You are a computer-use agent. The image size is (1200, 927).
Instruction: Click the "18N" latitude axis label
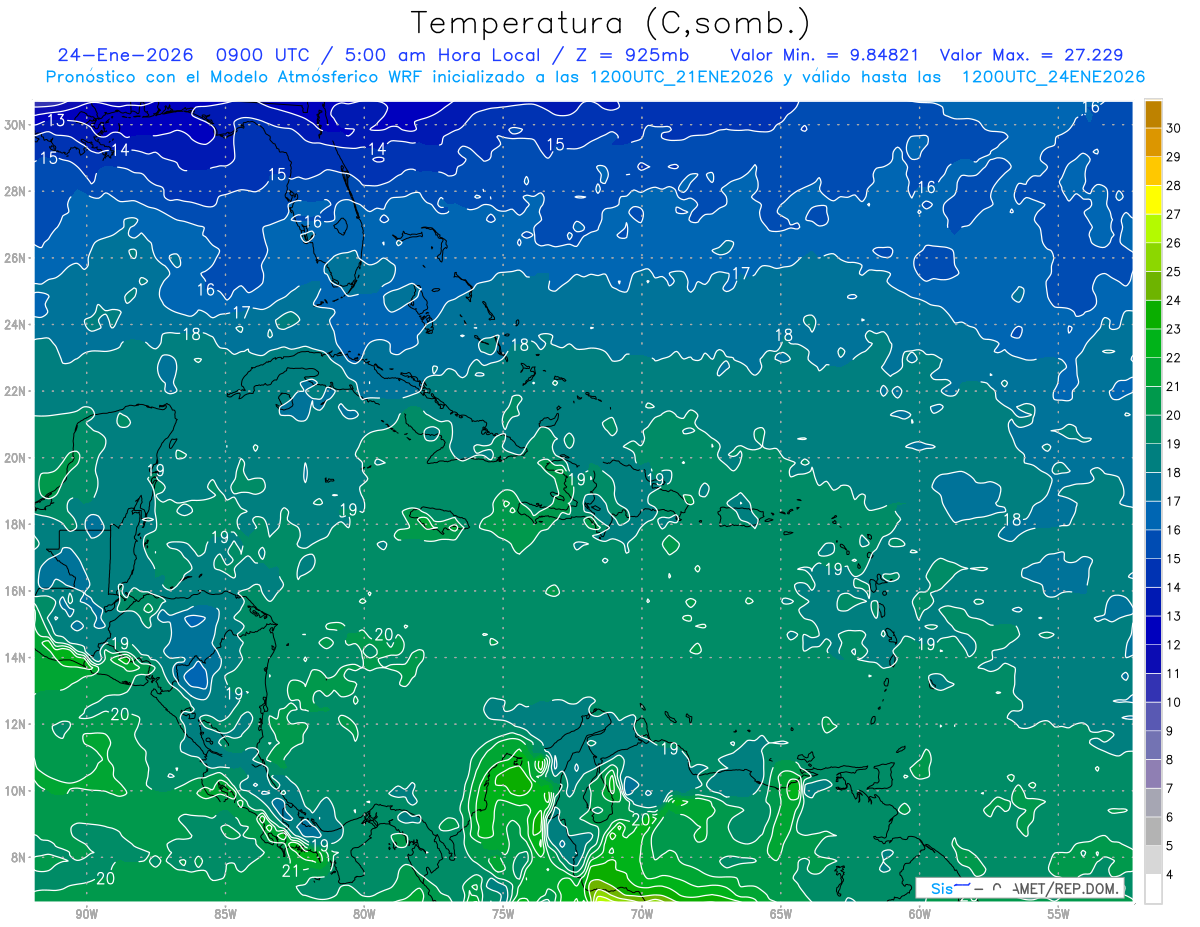pyautogui.click(x=16, y=524)
